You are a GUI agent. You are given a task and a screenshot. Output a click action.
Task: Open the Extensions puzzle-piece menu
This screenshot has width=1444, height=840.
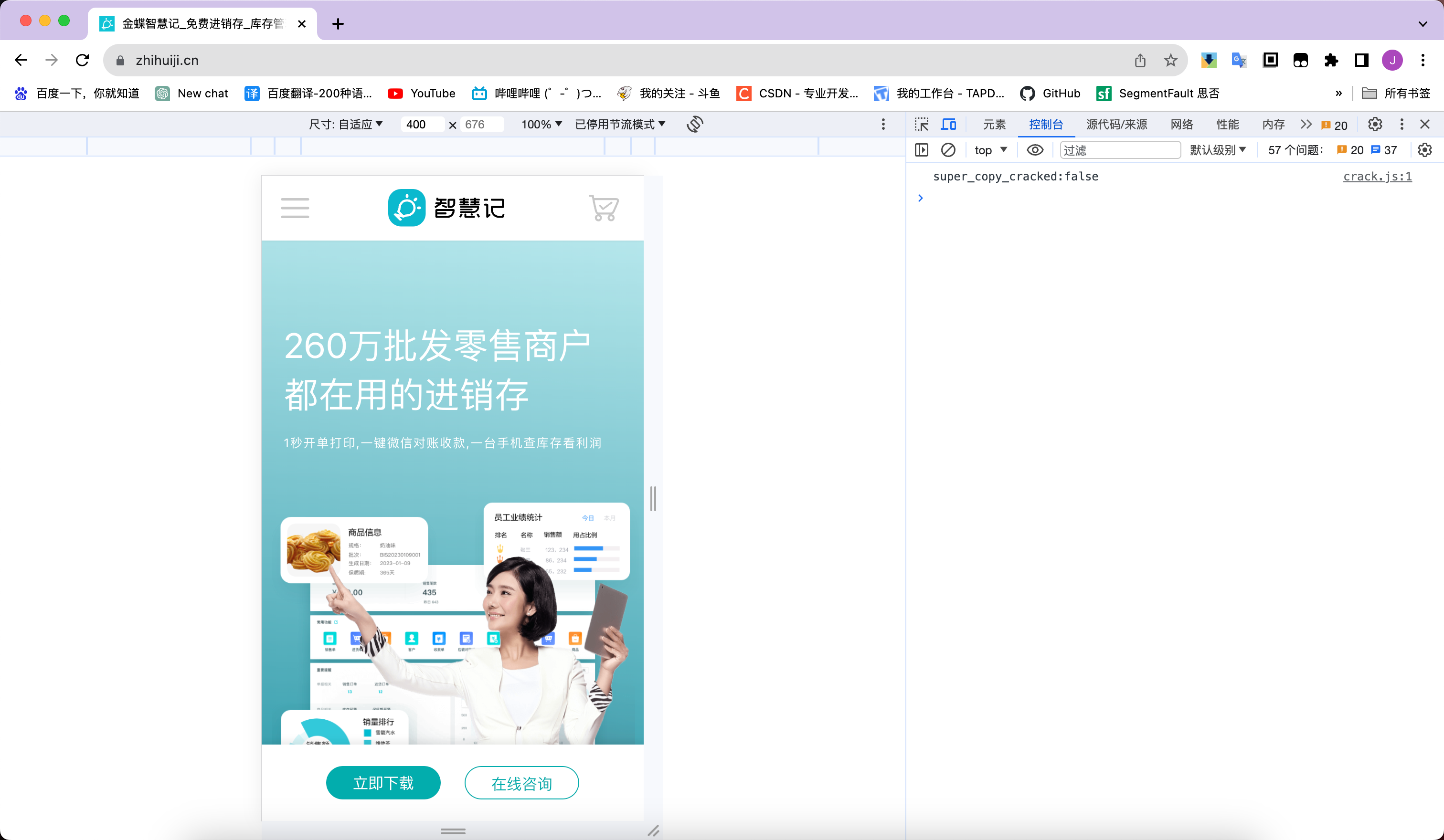click(x=1331, y=60)
